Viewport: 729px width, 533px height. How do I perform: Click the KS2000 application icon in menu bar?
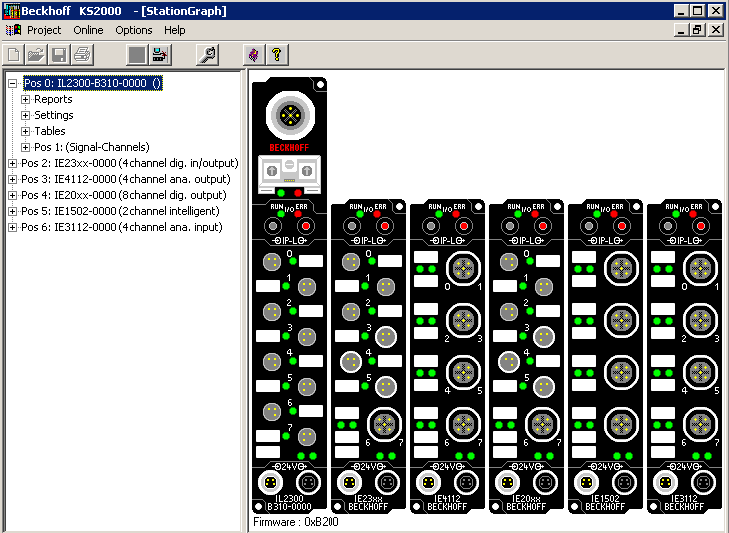pyautogui.click(x=13, y=30)
